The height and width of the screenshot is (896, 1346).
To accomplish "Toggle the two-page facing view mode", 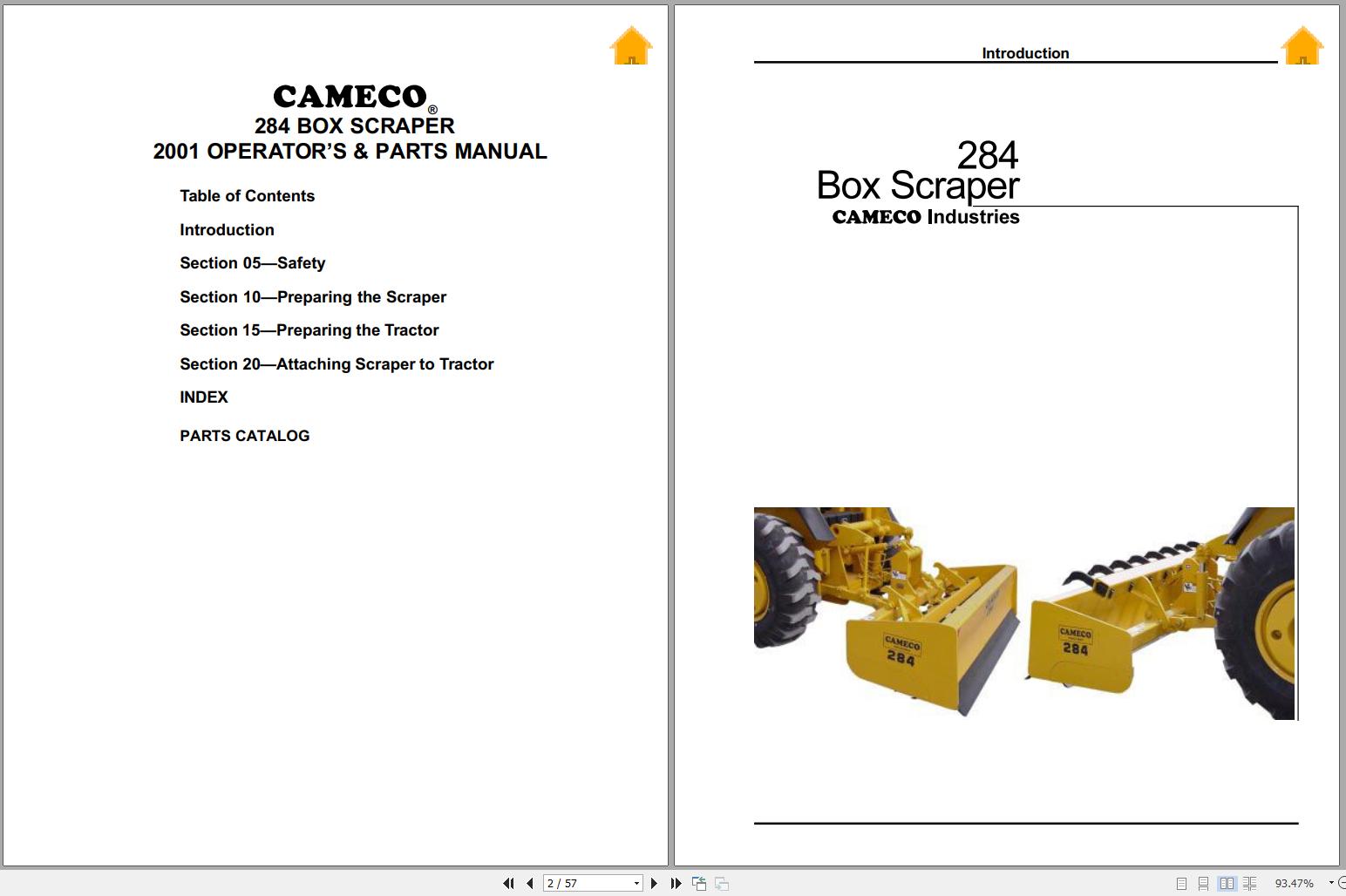I will [1228, 883].
